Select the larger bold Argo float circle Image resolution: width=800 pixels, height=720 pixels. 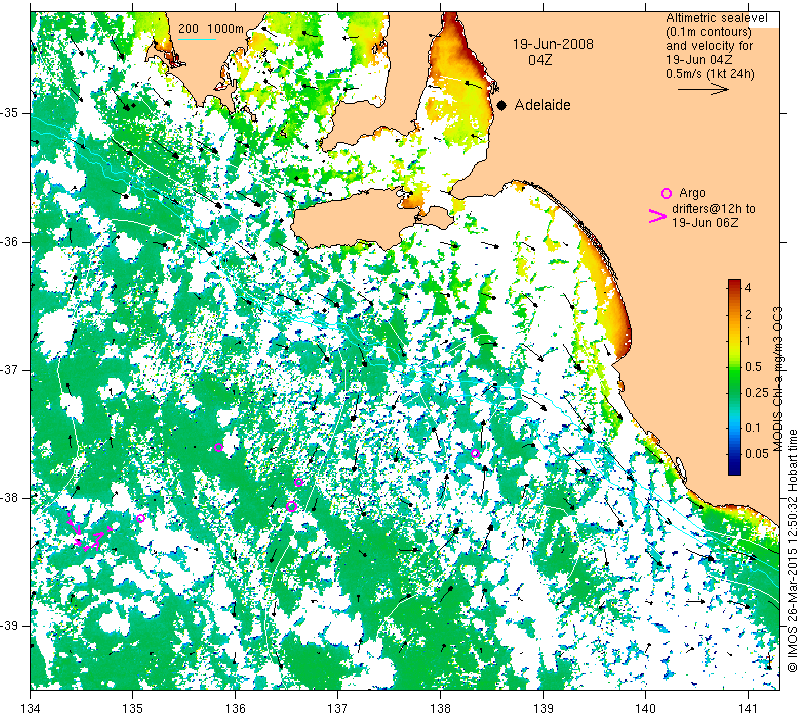tap(291, 506)
